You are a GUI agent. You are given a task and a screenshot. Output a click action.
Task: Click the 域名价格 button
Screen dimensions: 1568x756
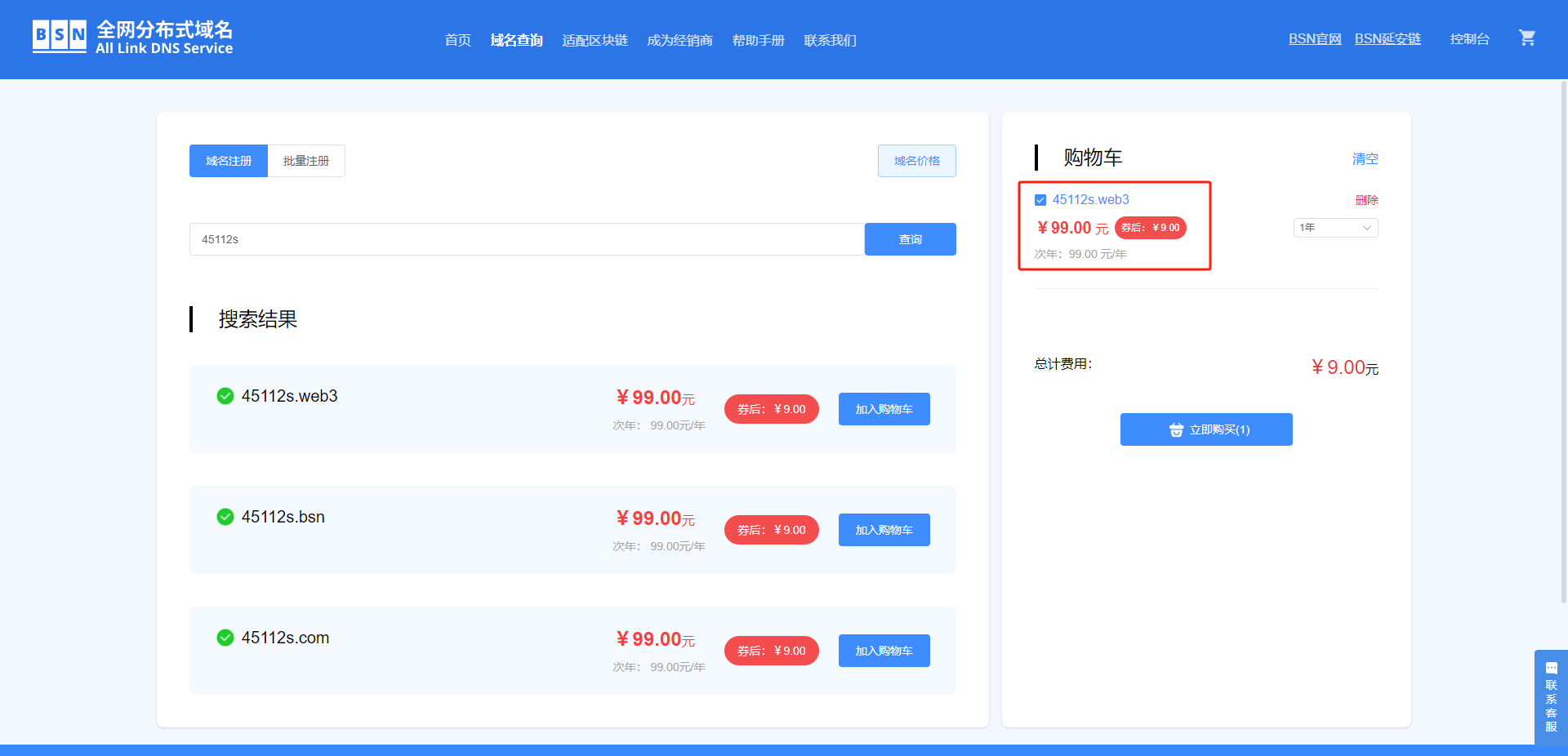point(917,161)
